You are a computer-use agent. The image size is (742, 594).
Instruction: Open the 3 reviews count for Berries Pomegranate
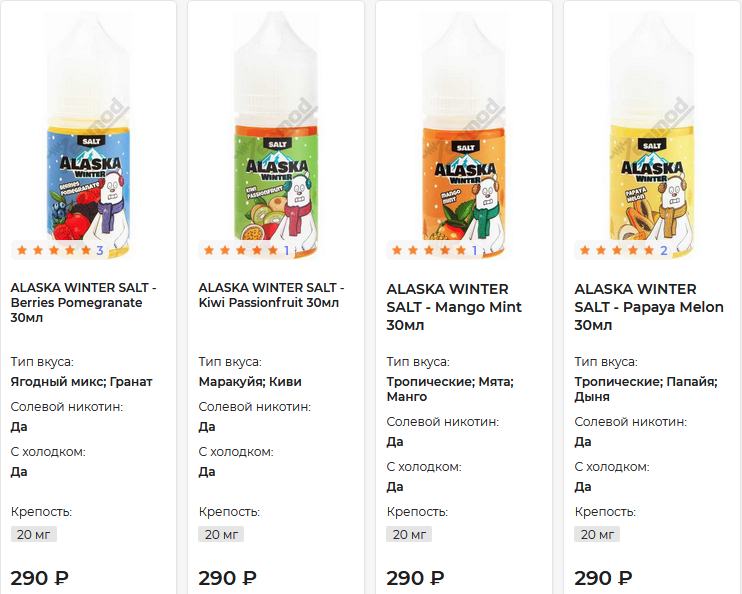tap(100, 250)
